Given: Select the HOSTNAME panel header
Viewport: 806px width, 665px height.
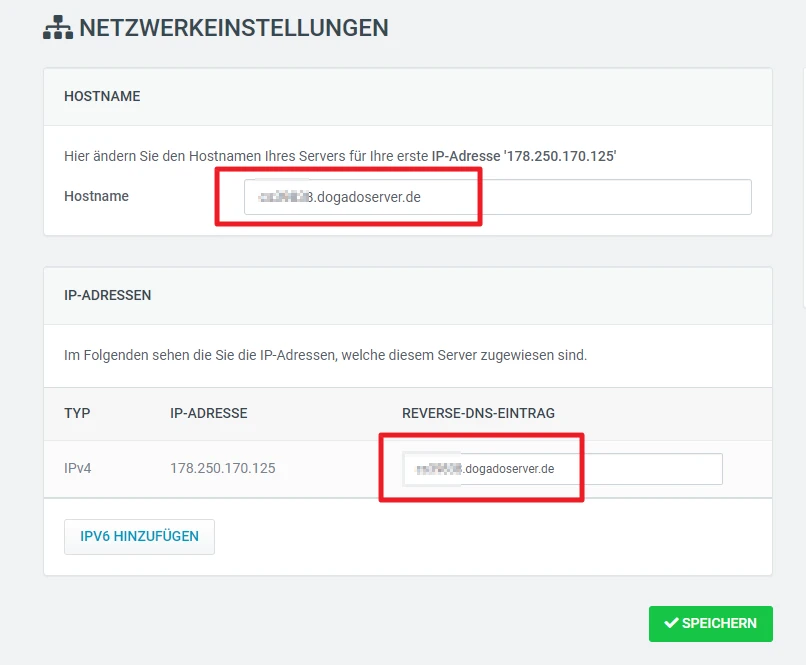Looking at the screenshot, I should (x=102, y=97).
